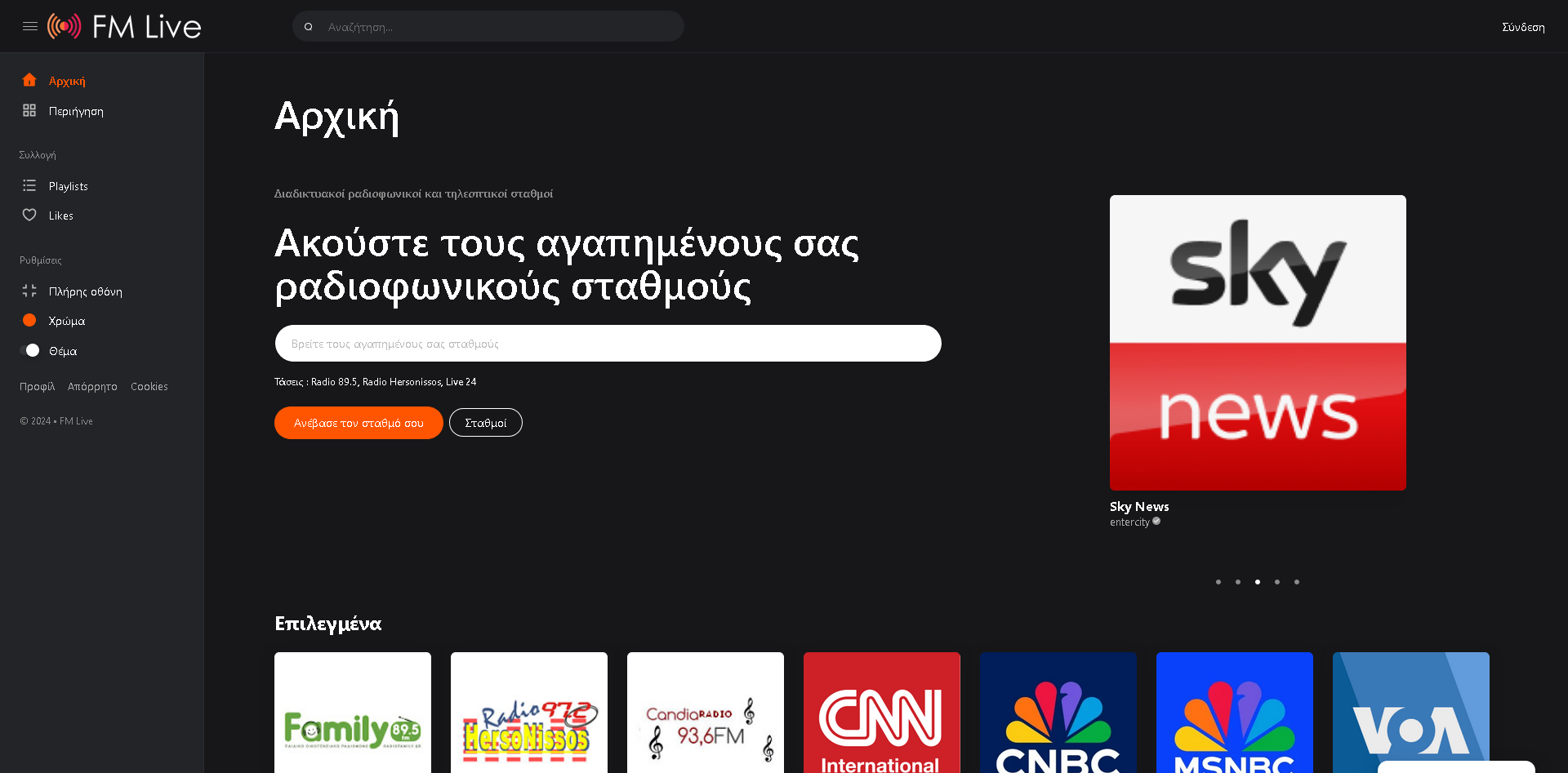Image resolution: width=1568 pixels, height=773 pixels.
Task: Focus the Βρείτε τους αγαπημένους σας σταθμούς field
Action: [608, 344]
